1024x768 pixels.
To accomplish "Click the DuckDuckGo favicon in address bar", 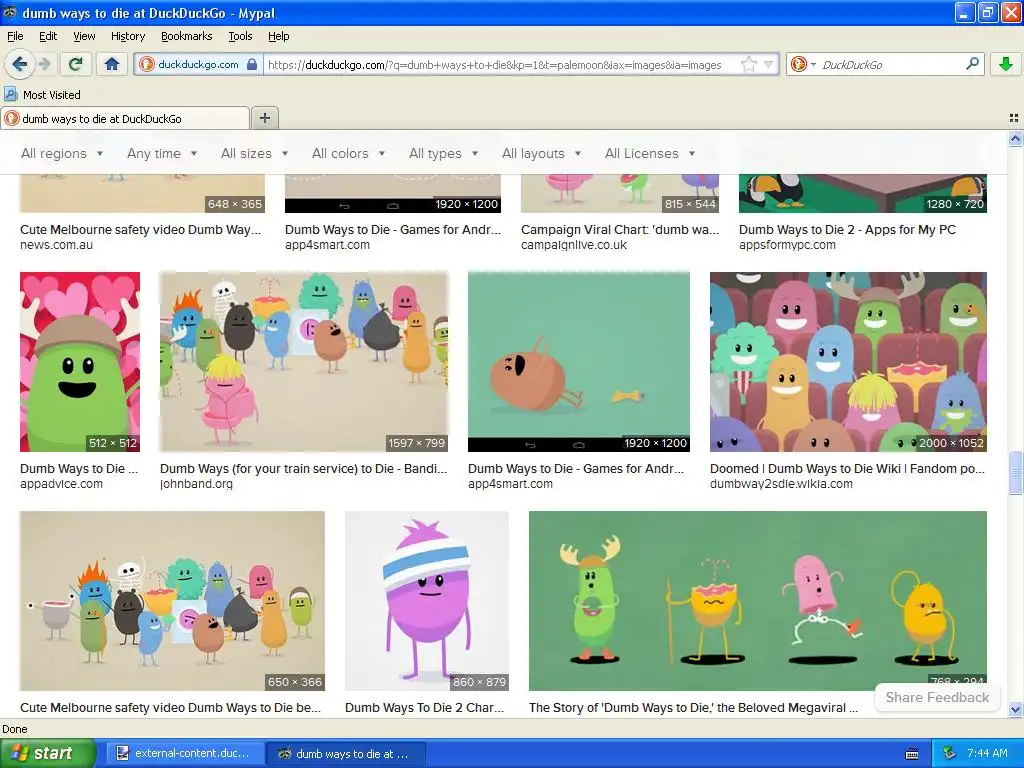I will [x=147, y=64].
